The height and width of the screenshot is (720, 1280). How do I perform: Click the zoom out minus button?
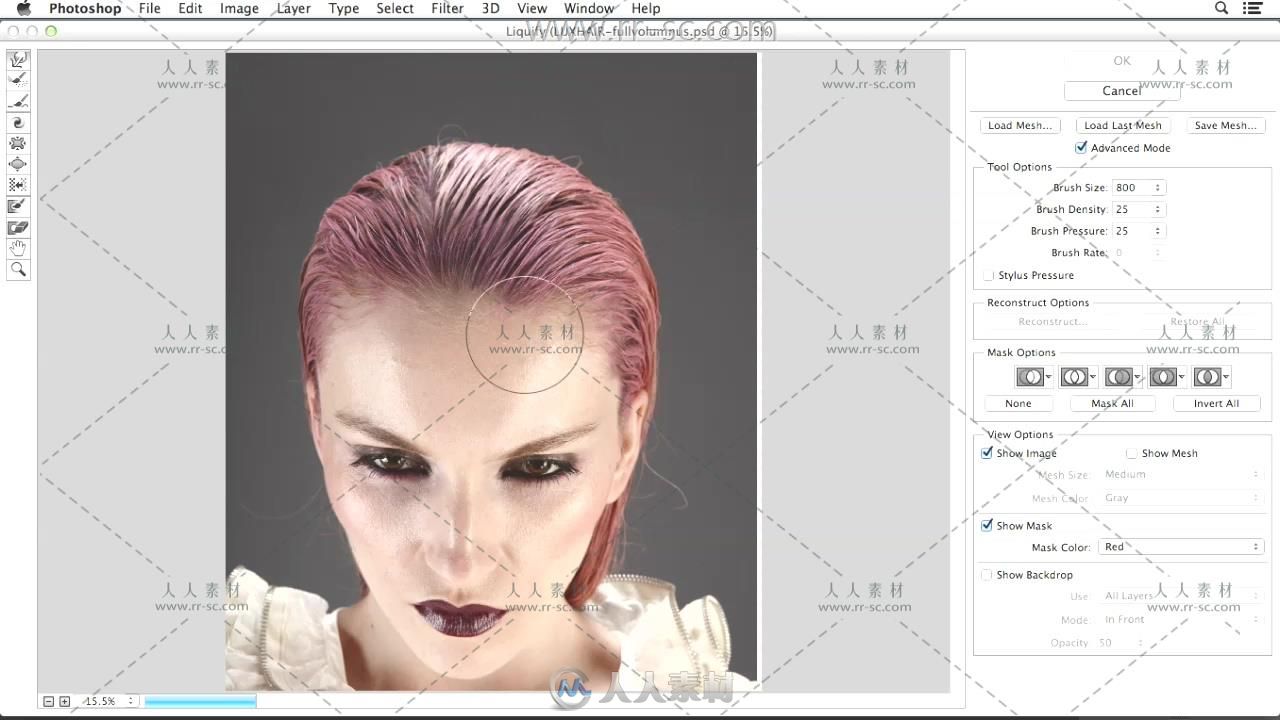point(48,701)
